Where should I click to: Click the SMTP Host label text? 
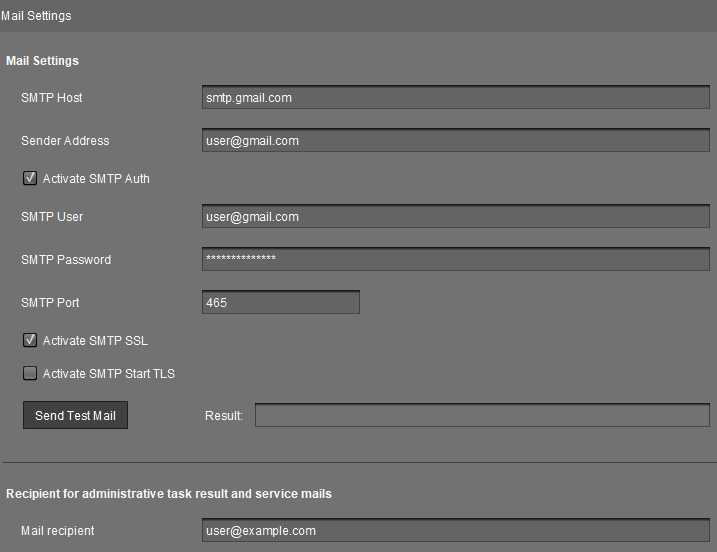(x=52, y=98)
